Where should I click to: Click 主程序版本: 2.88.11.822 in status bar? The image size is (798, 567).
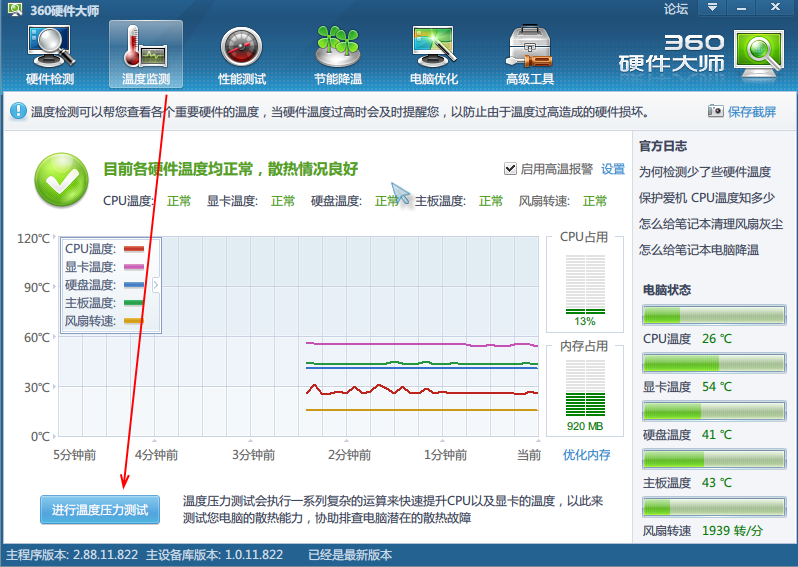72,555
